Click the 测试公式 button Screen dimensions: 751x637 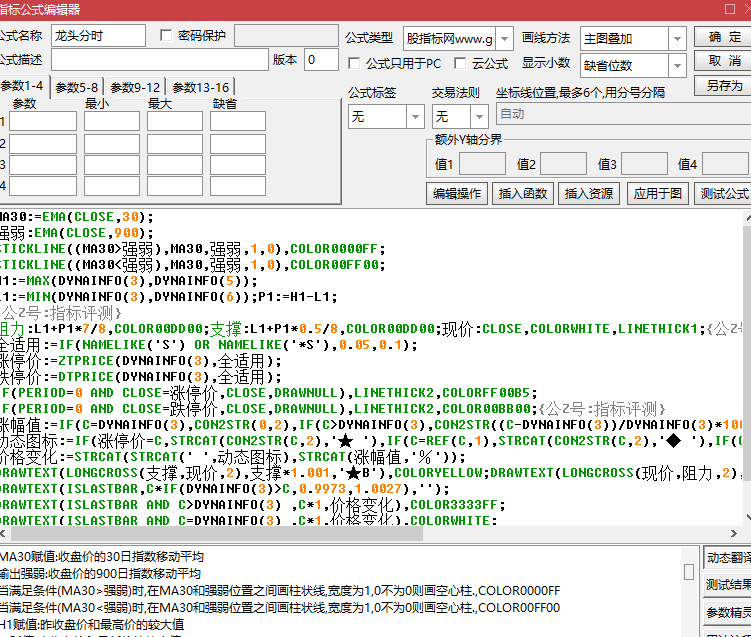724,193
